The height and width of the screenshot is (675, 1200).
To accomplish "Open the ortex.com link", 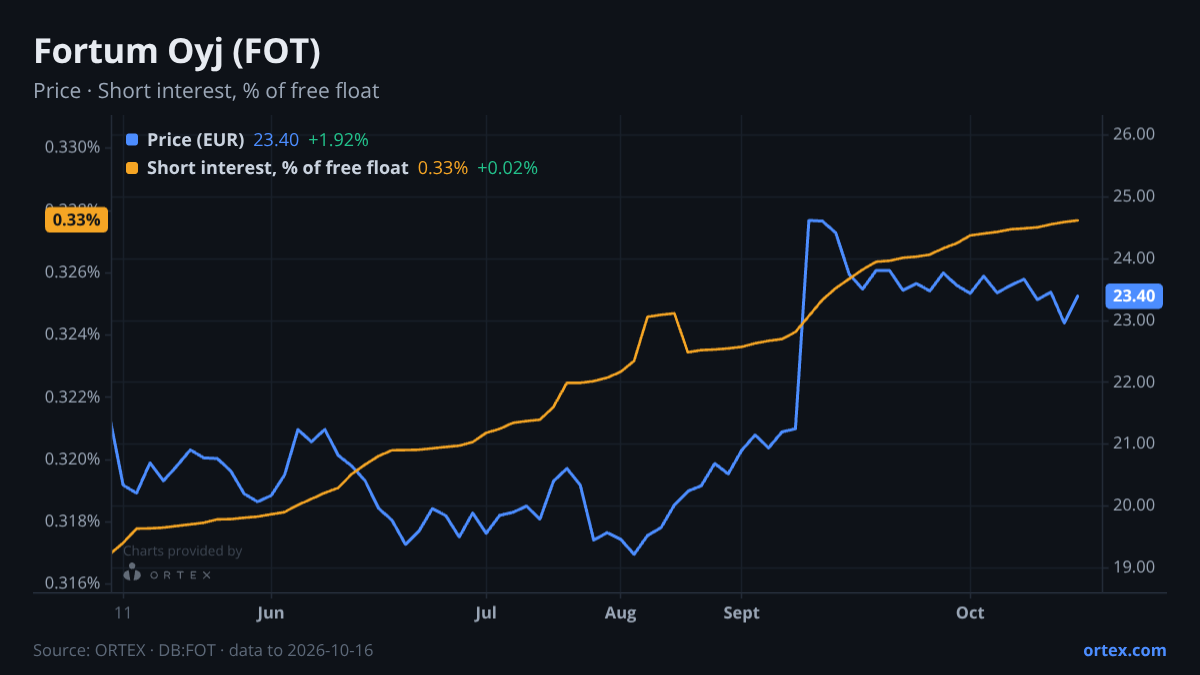I will point(1125,650).
